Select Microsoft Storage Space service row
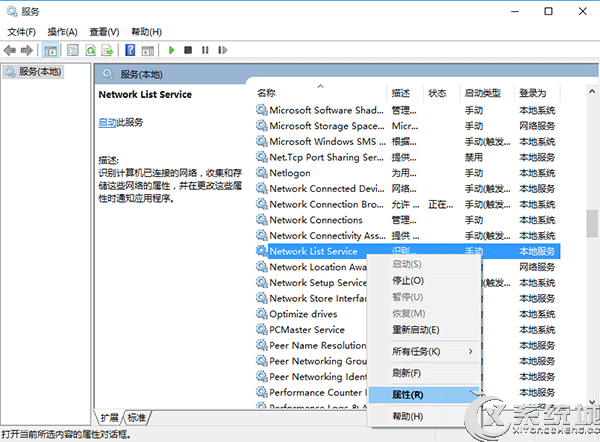 pyautogui.click(x=407, y=126)
